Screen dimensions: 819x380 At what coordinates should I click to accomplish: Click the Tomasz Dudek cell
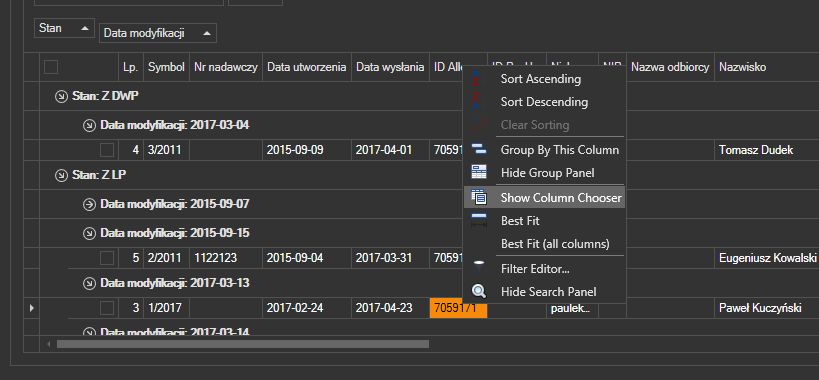click(x=766, y=150)
